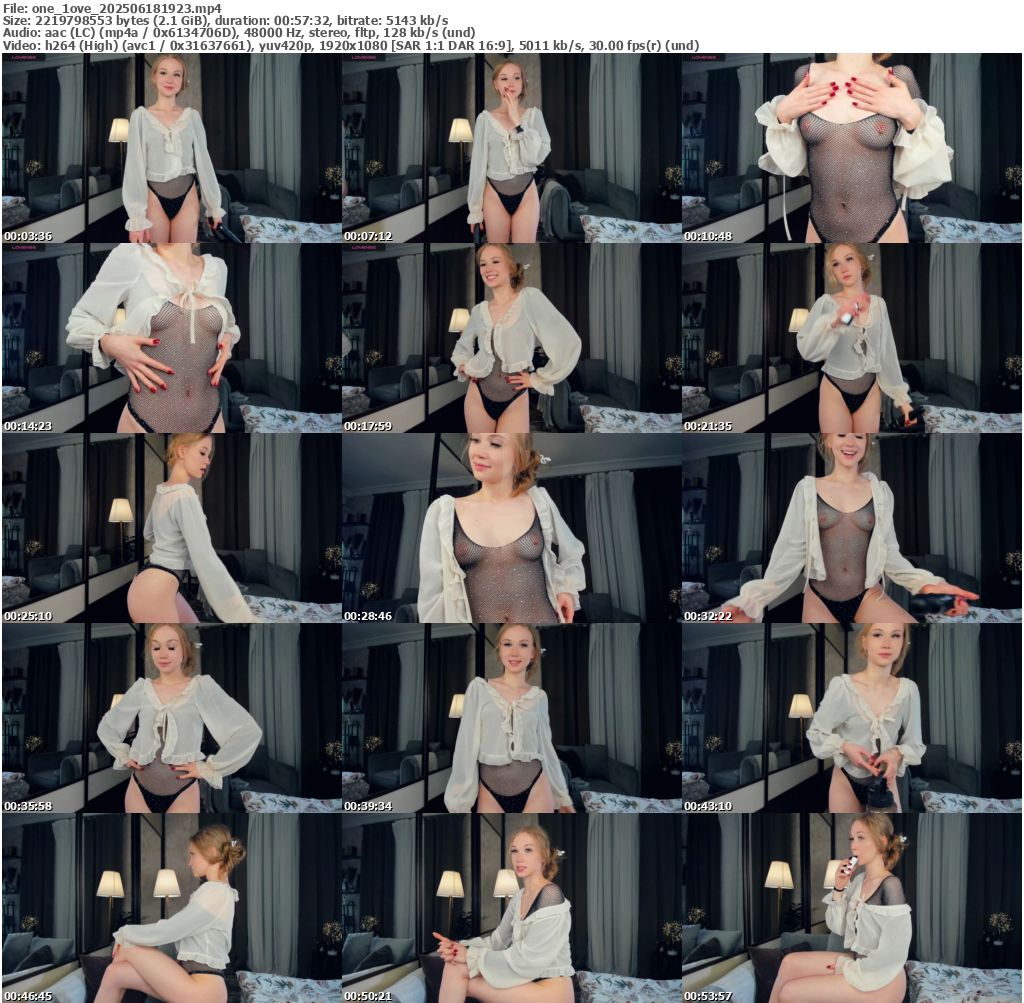Select the frame marked 00:07:12

(511, 148)
